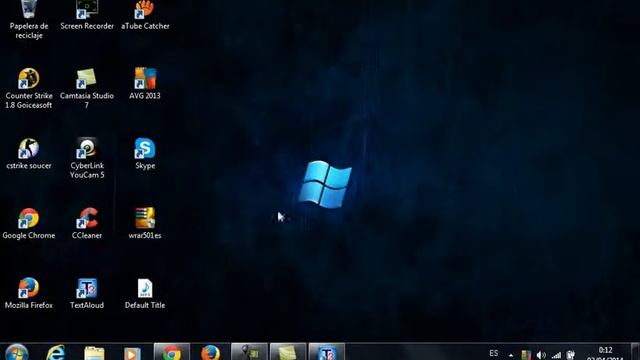Select the AVG 2013 desktop icon
This screenshot has width=640, height=360.
click(145, 83)
